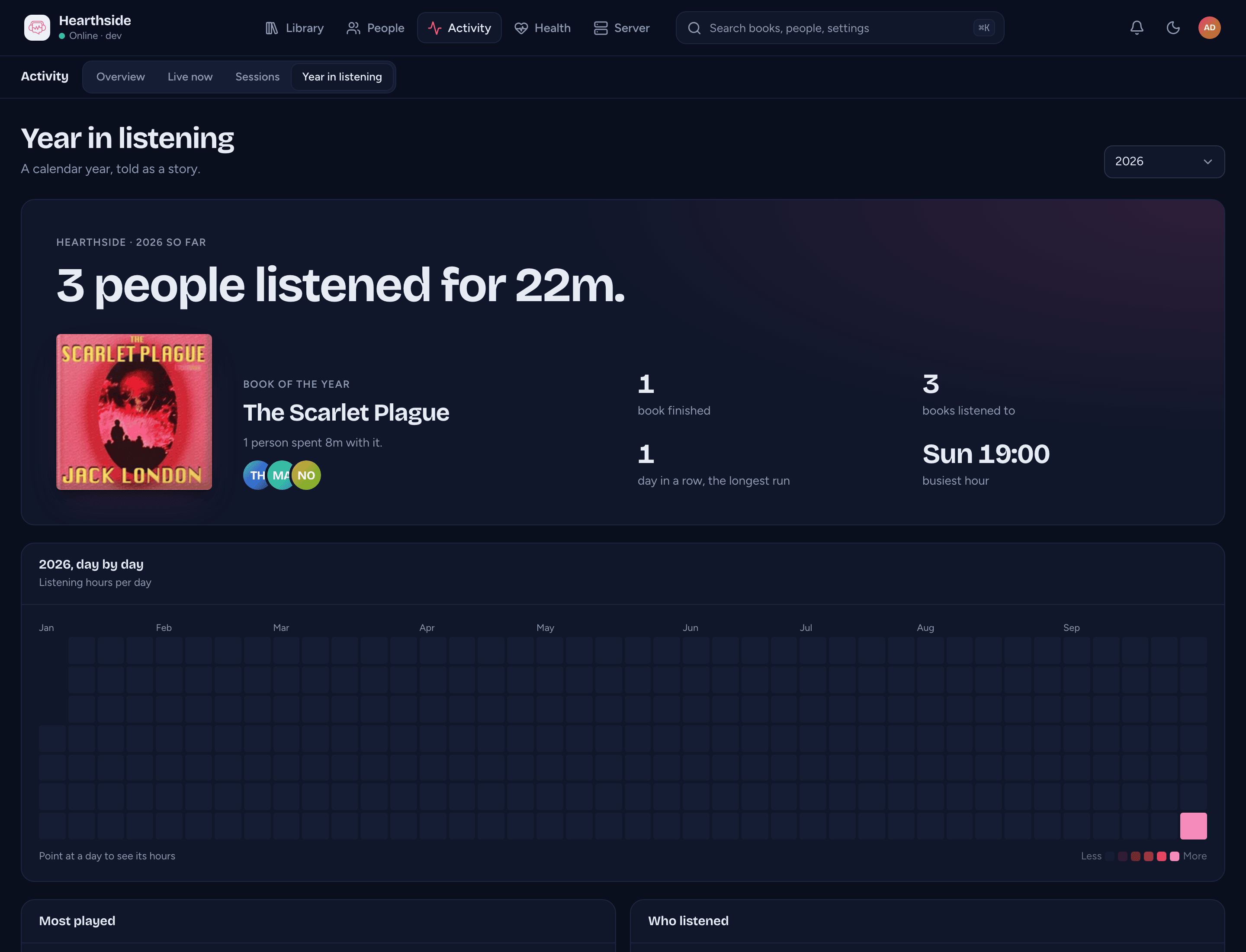Open the People section

pyautogui.click(x=375, y=28)
